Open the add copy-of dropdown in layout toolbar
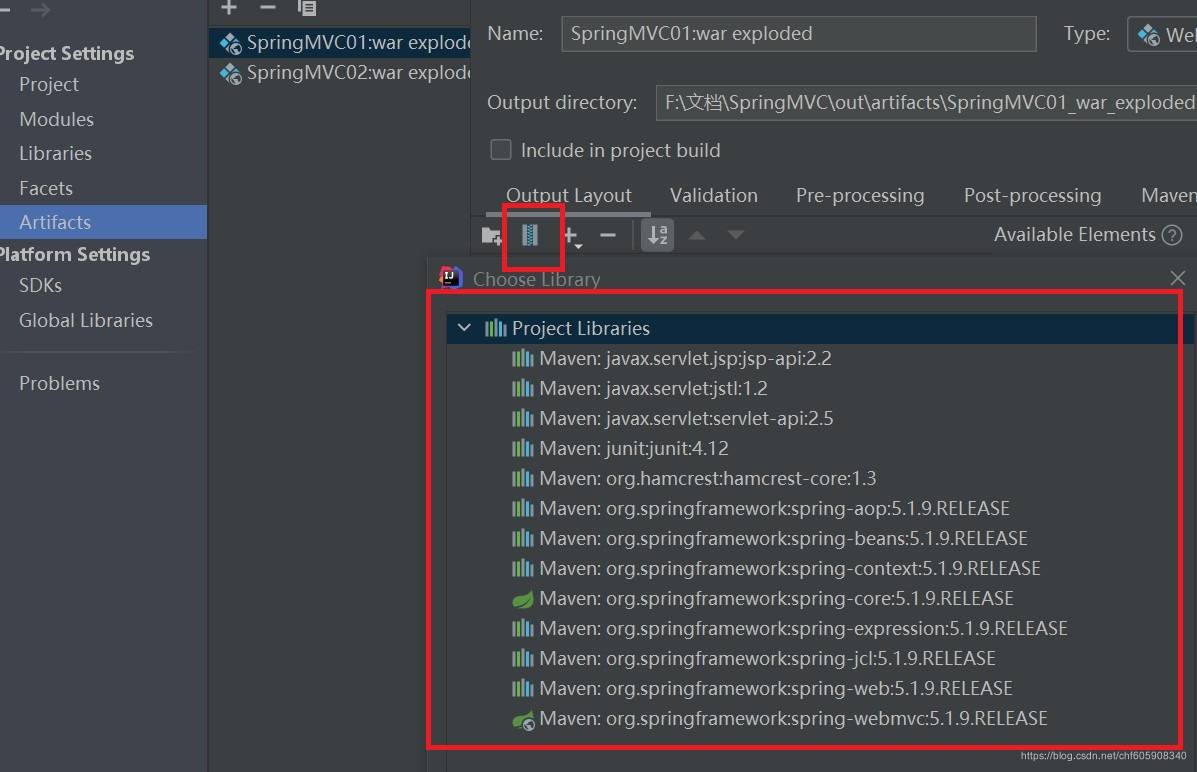 [572, 236]
